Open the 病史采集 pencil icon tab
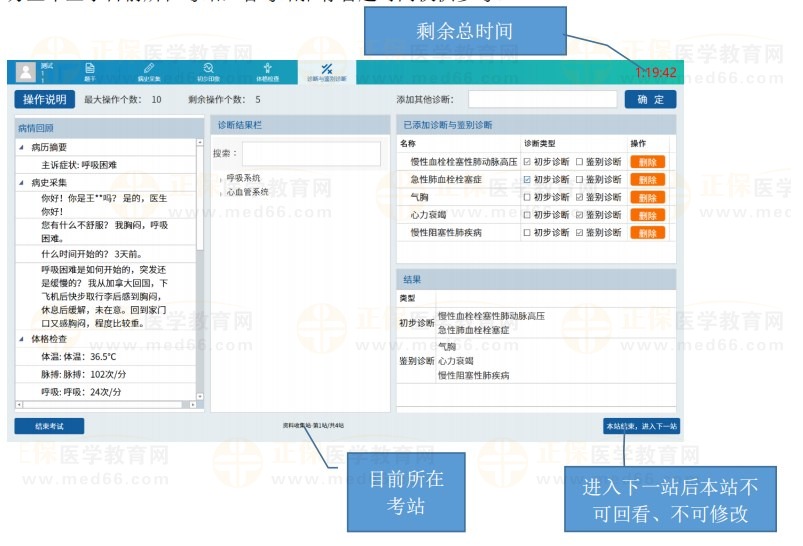Screen dimensions: 803x546 (x=149, y=72)
